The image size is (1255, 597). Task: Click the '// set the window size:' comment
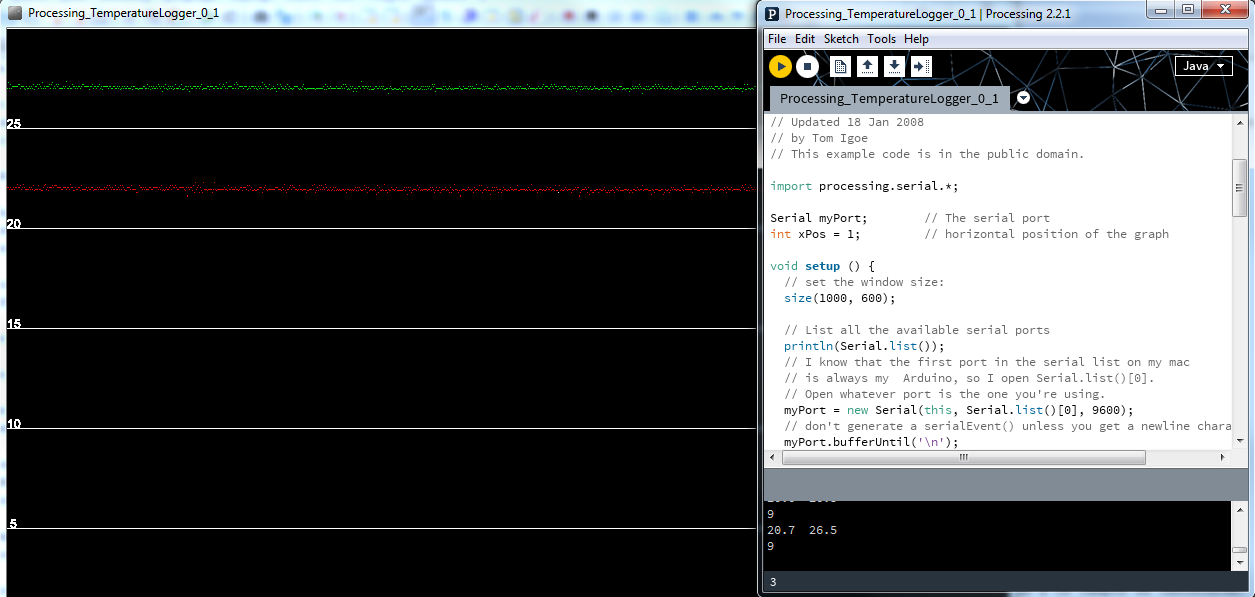(x=864, y=282)
